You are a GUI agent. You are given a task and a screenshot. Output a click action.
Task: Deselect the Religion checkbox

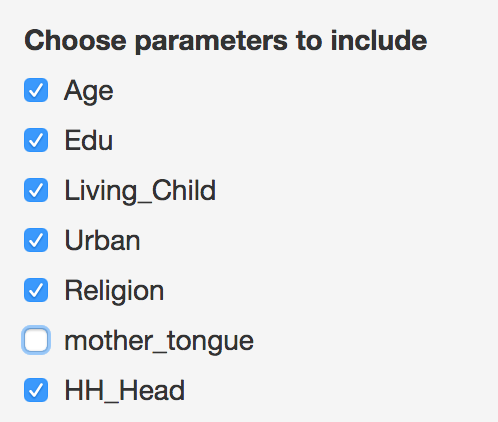36,290
